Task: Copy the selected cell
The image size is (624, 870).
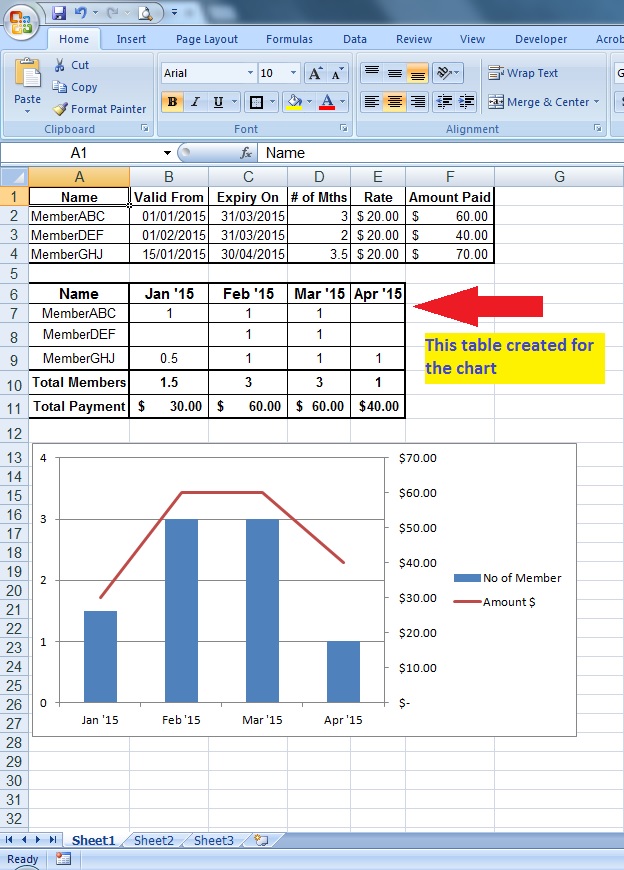Action: 75,87
